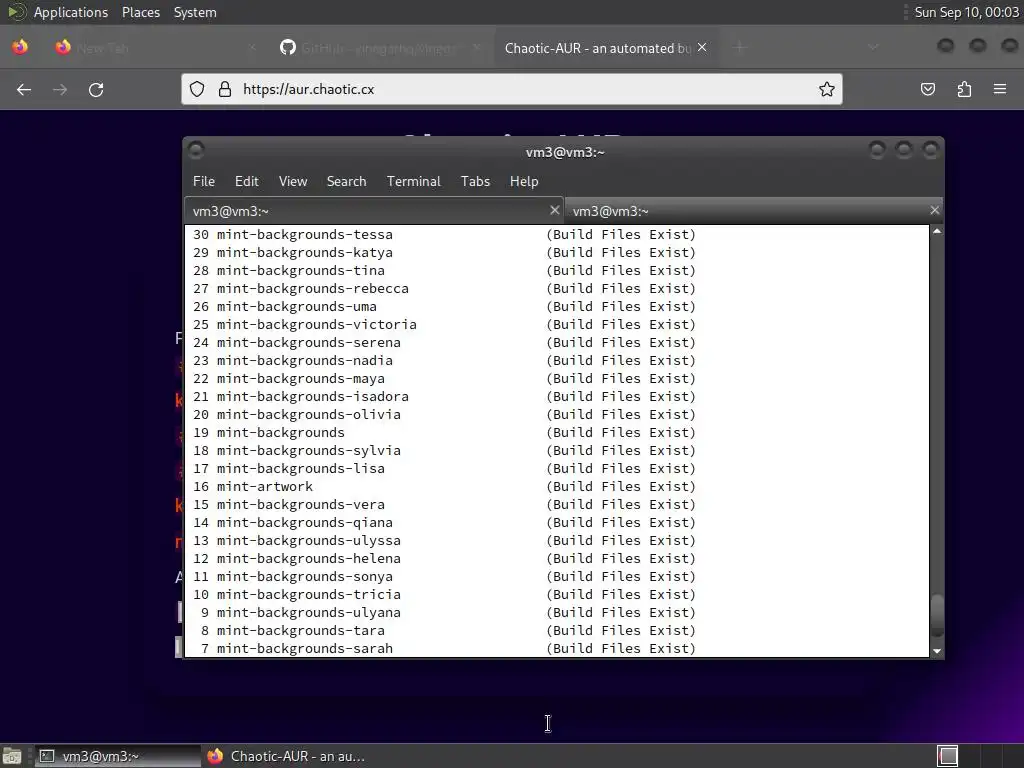Open Pocket save icon in Firefox

[927, 89]
